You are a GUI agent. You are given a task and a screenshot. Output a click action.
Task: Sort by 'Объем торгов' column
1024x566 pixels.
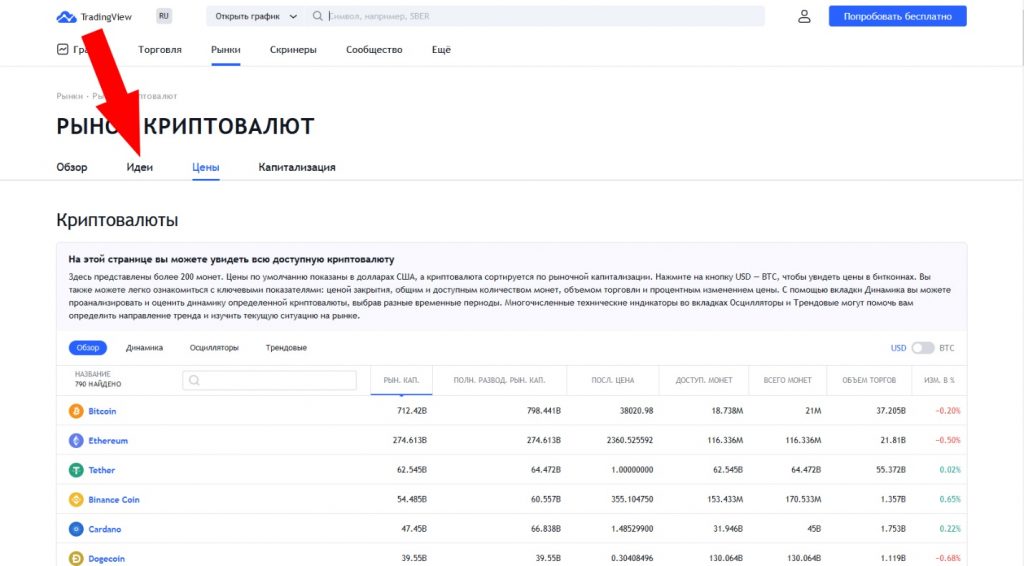click(869, 380)
